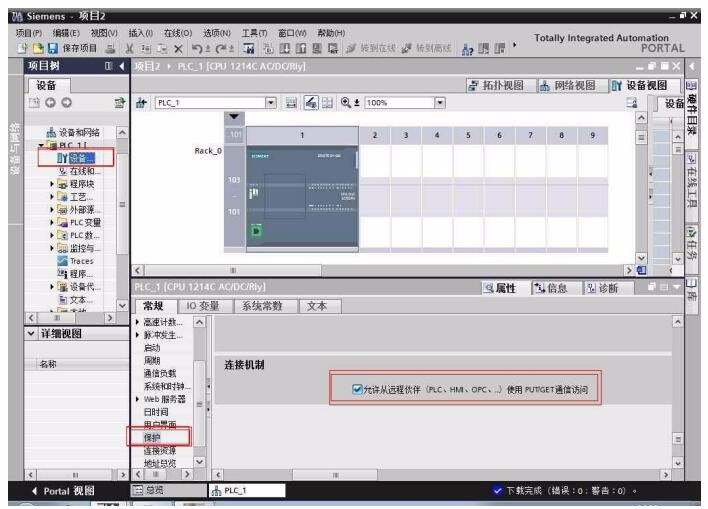Image resolution: width=708 pixels, height=509 pixels.
Task: Click the undo arrow icon
Action: (197, 49)
